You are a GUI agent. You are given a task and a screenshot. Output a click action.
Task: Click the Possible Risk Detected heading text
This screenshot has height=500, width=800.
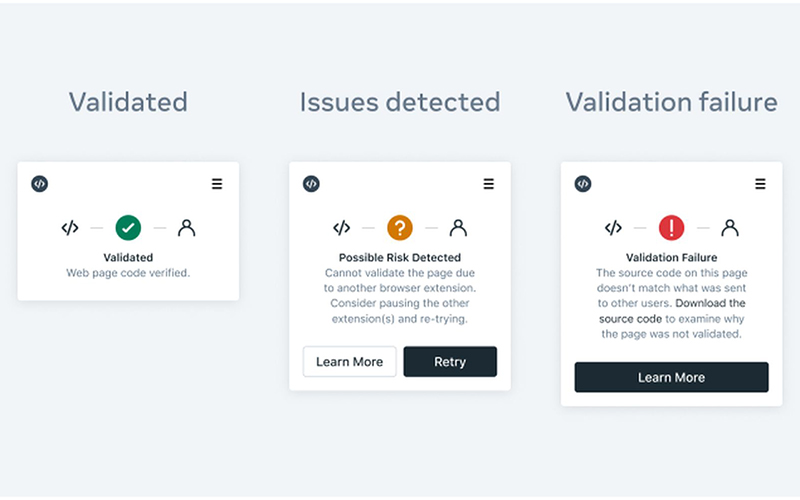(400, 258)
